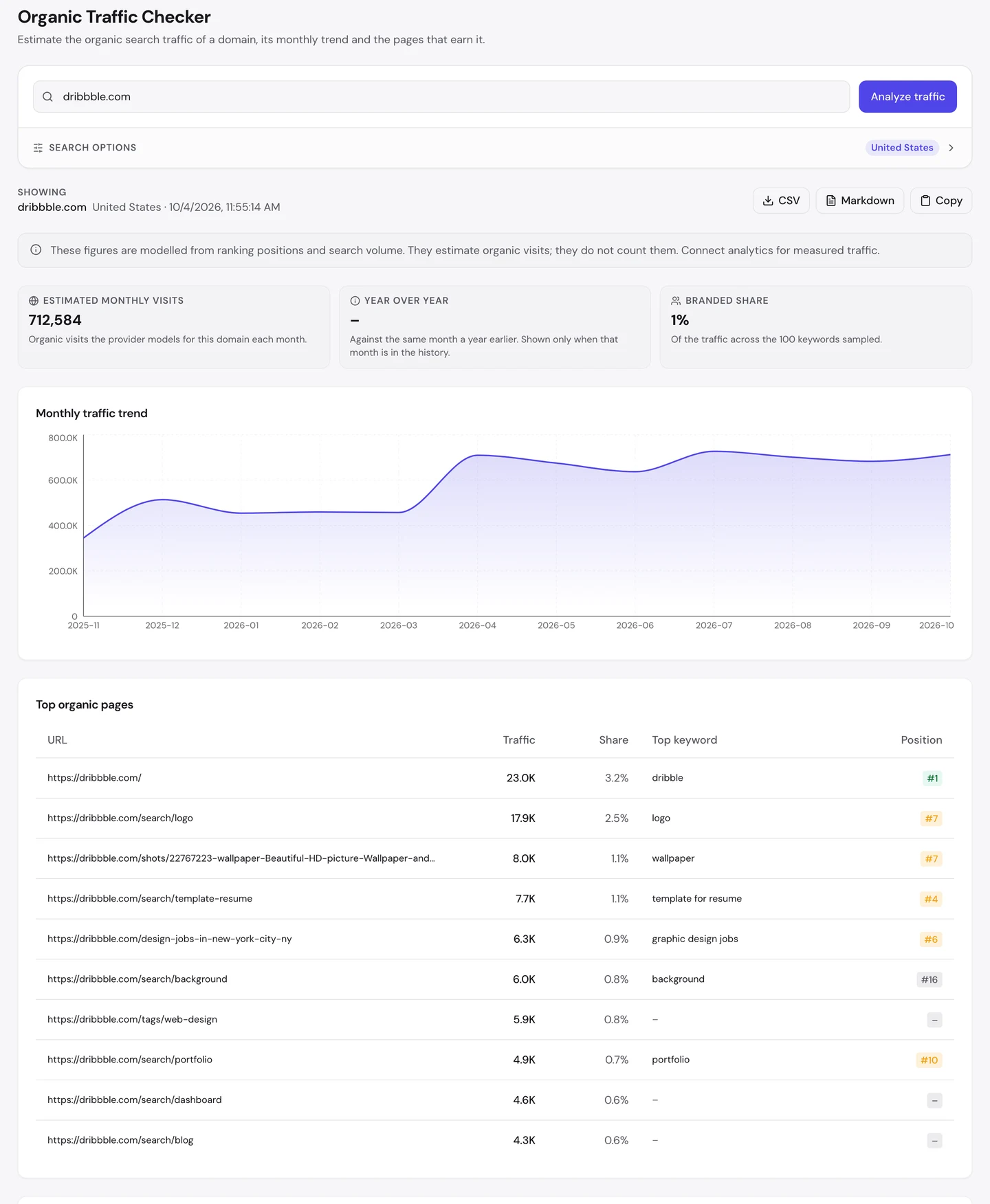Open the search/template-resume URL
This screenshot has height=1204, width=990.
coord(150,899)
